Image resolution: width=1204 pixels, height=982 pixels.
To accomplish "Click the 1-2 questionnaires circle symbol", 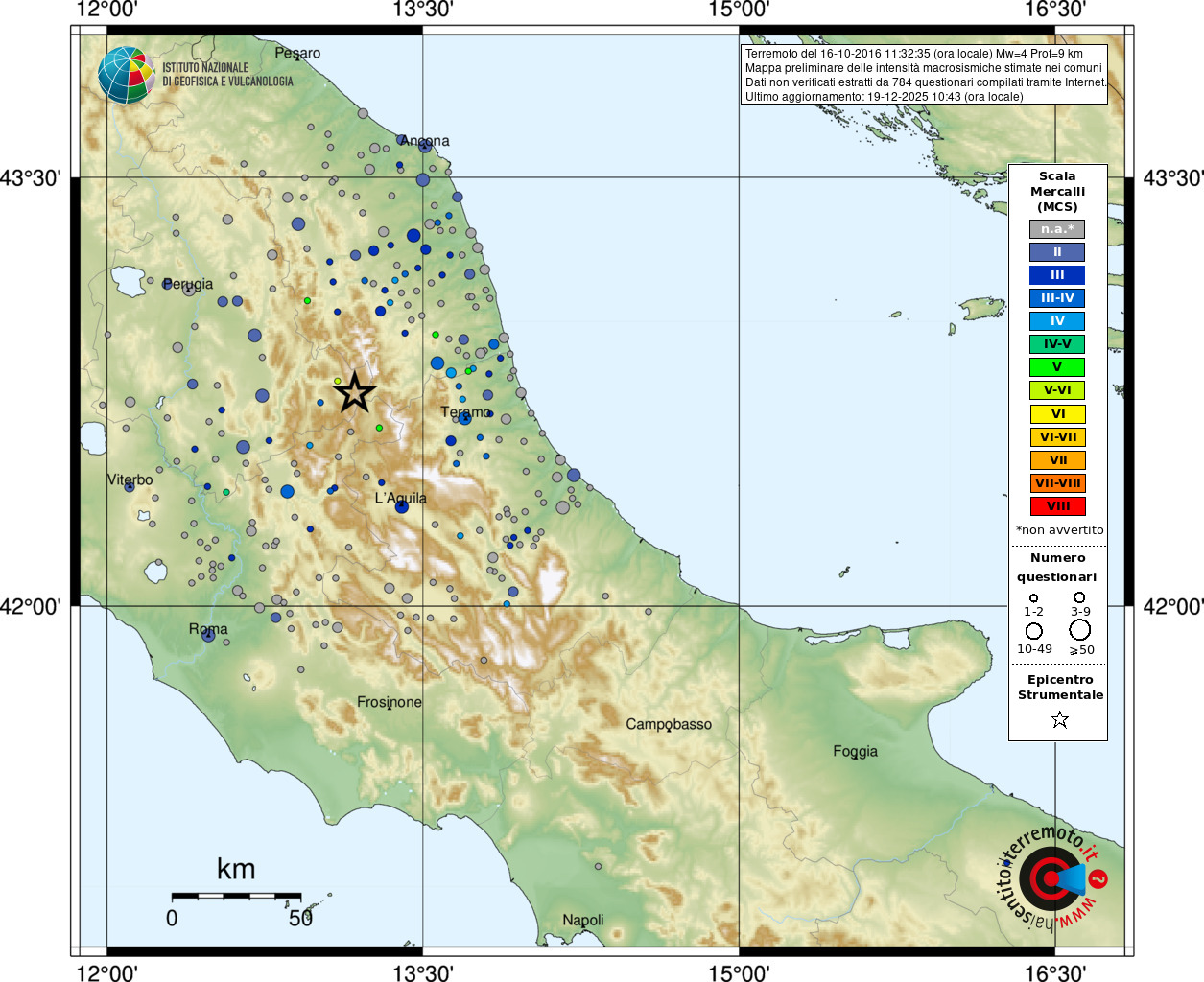I will pyautogui.click(x=1033, y=597).
